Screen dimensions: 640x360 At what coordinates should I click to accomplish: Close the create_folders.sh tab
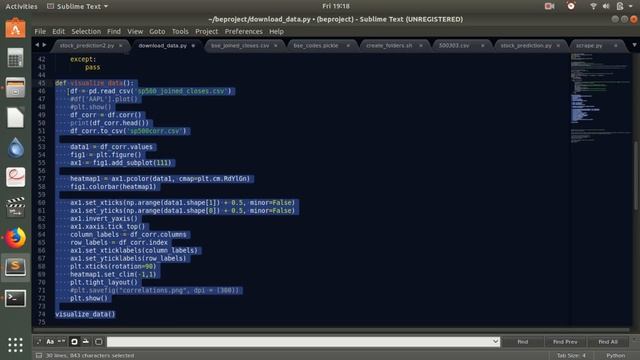point(421,46)
